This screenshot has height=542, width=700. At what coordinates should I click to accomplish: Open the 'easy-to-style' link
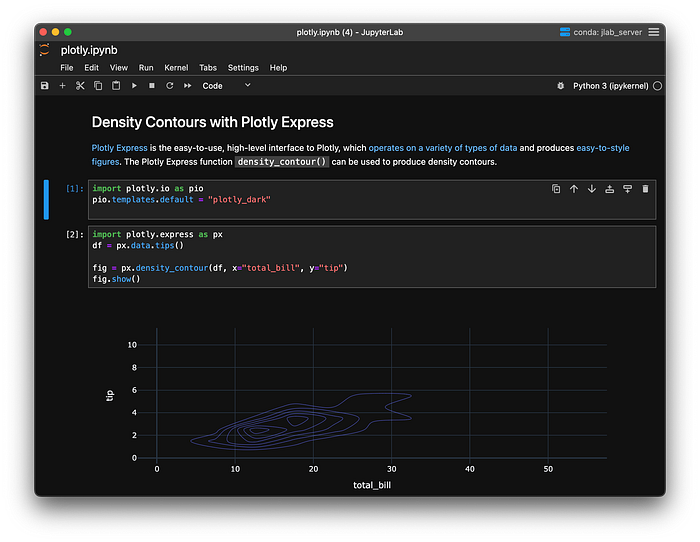click(603, 148)
